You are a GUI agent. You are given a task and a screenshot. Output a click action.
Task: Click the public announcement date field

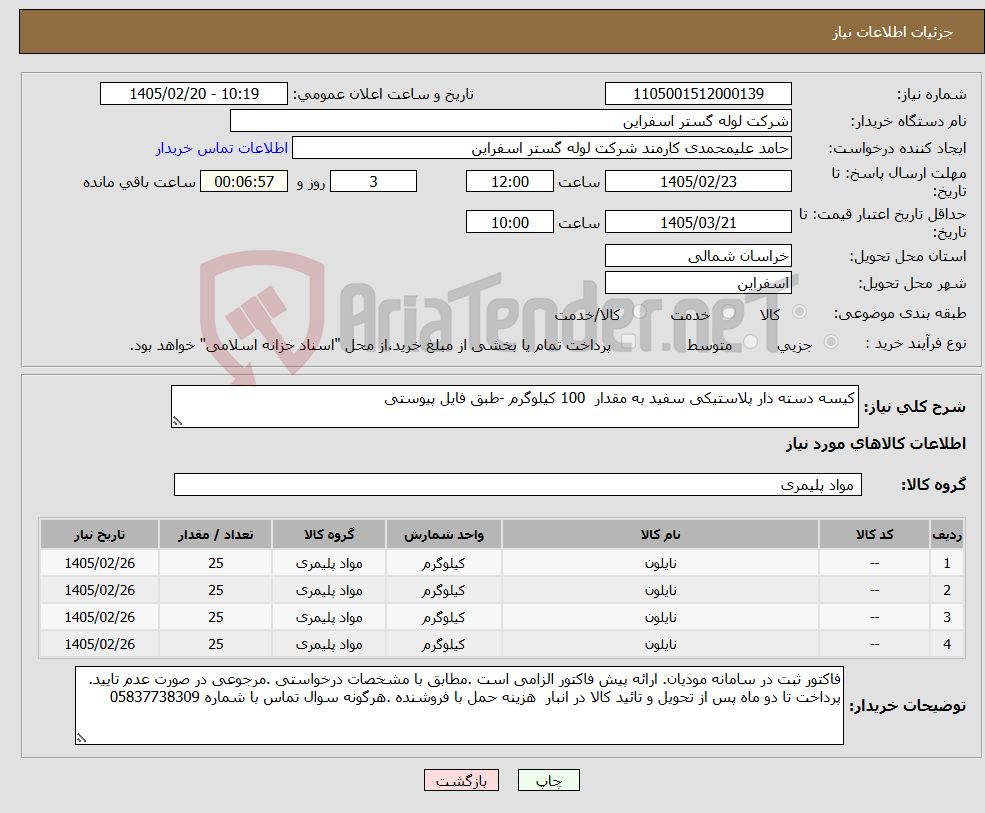pyautogui.click(x=193, y=94)
